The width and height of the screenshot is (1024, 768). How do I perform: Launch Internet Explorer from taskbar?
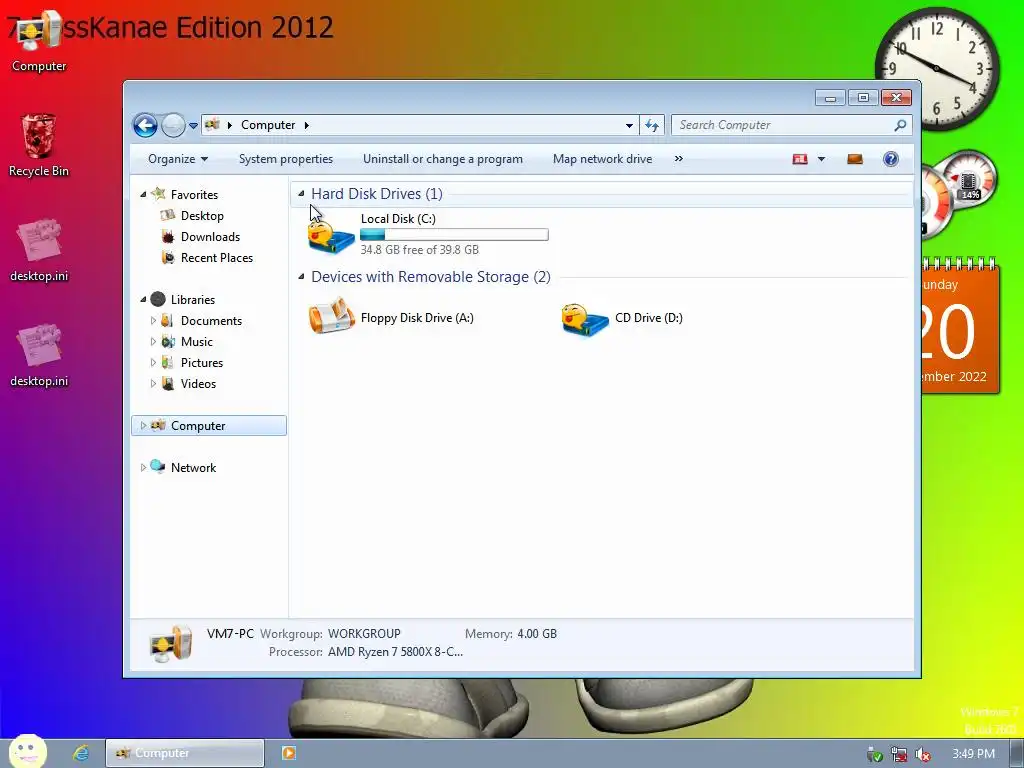tap(81, 753)
